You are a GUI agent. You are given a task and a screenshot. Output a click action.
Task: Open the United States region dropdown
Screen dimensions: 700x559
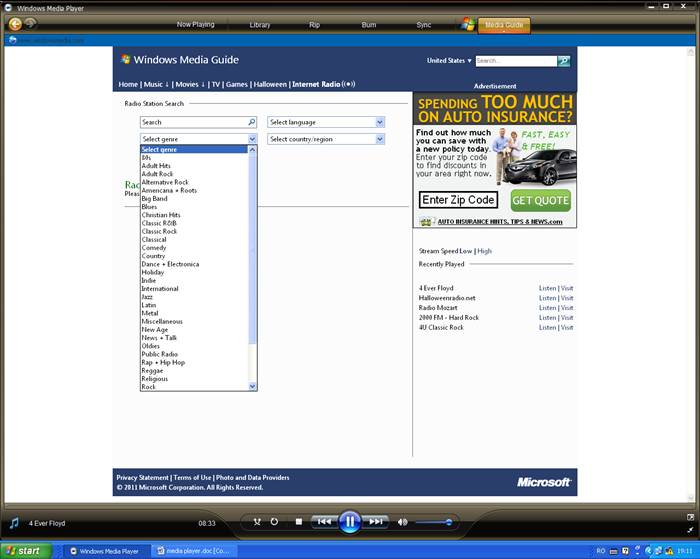pos(449,60)
